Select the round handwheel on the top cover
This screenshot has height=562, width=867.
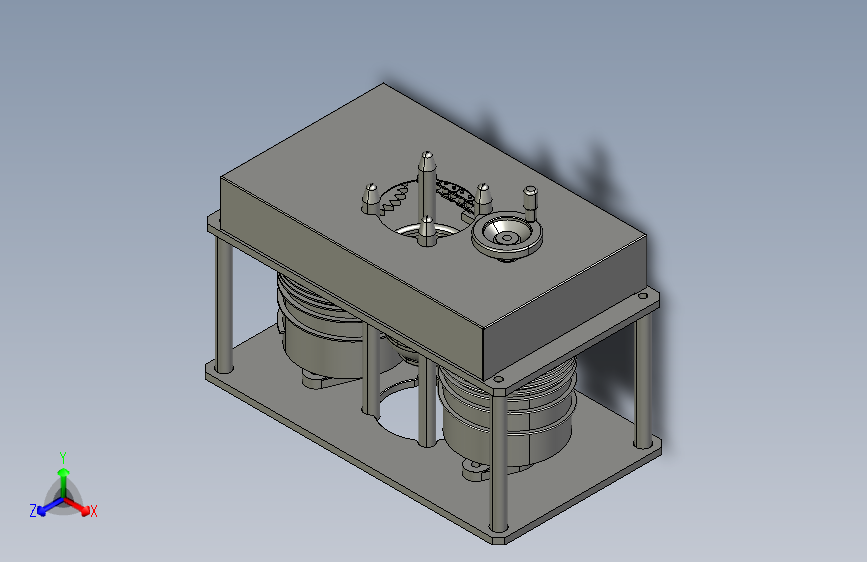tap(506, 235)
